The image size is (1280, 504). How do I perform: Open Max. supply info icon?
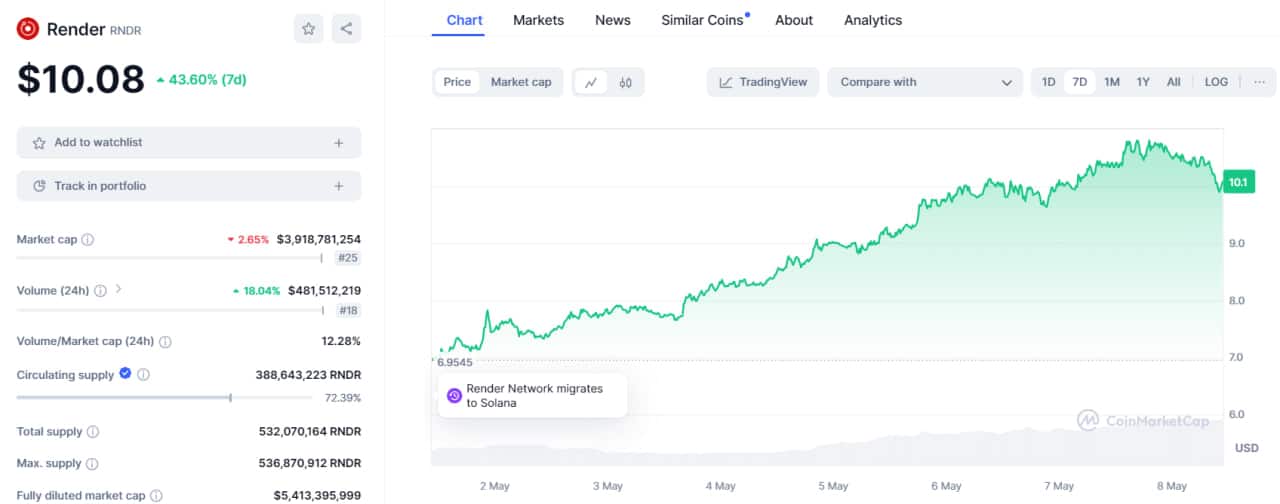(91, 464)
